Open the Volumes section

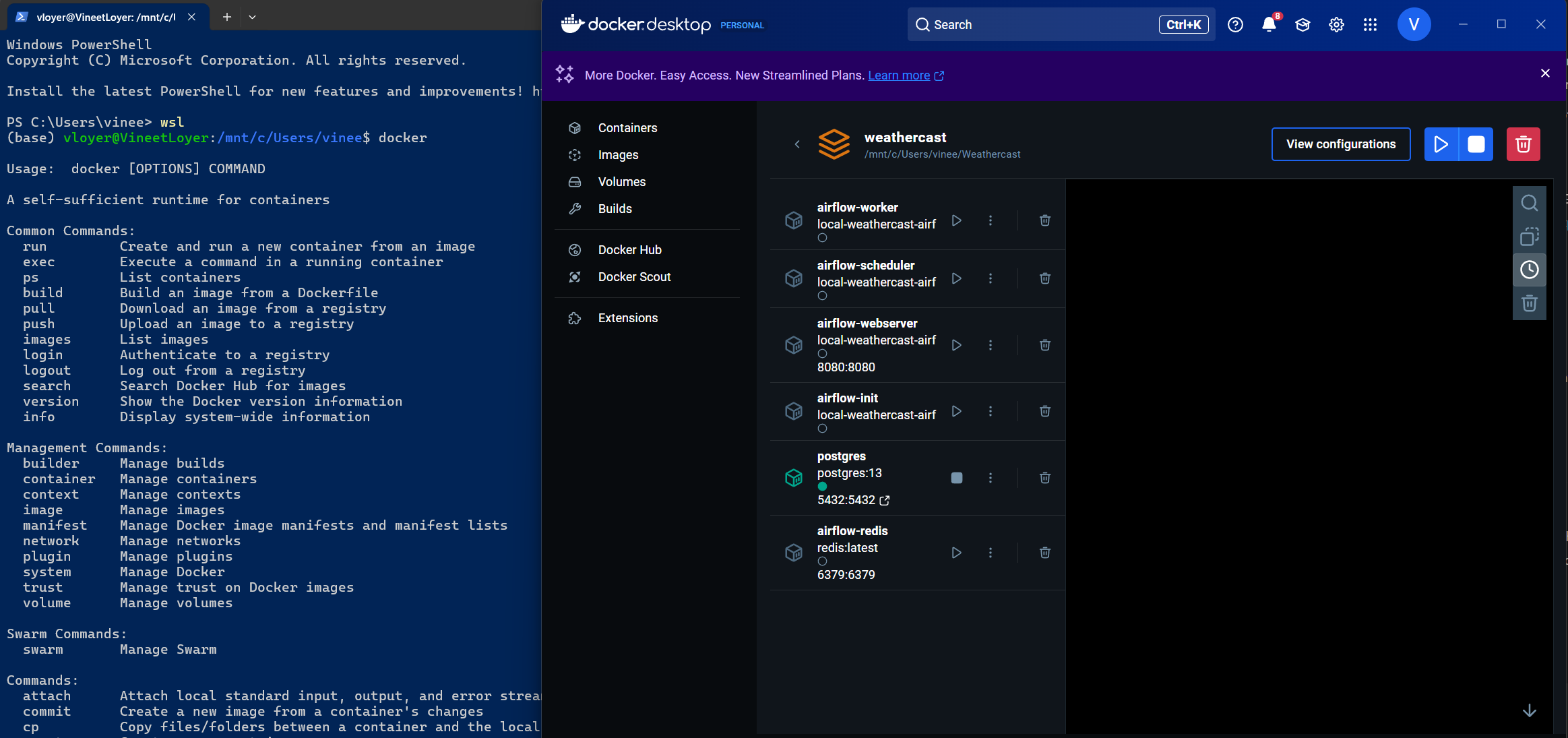click(621, 182)
